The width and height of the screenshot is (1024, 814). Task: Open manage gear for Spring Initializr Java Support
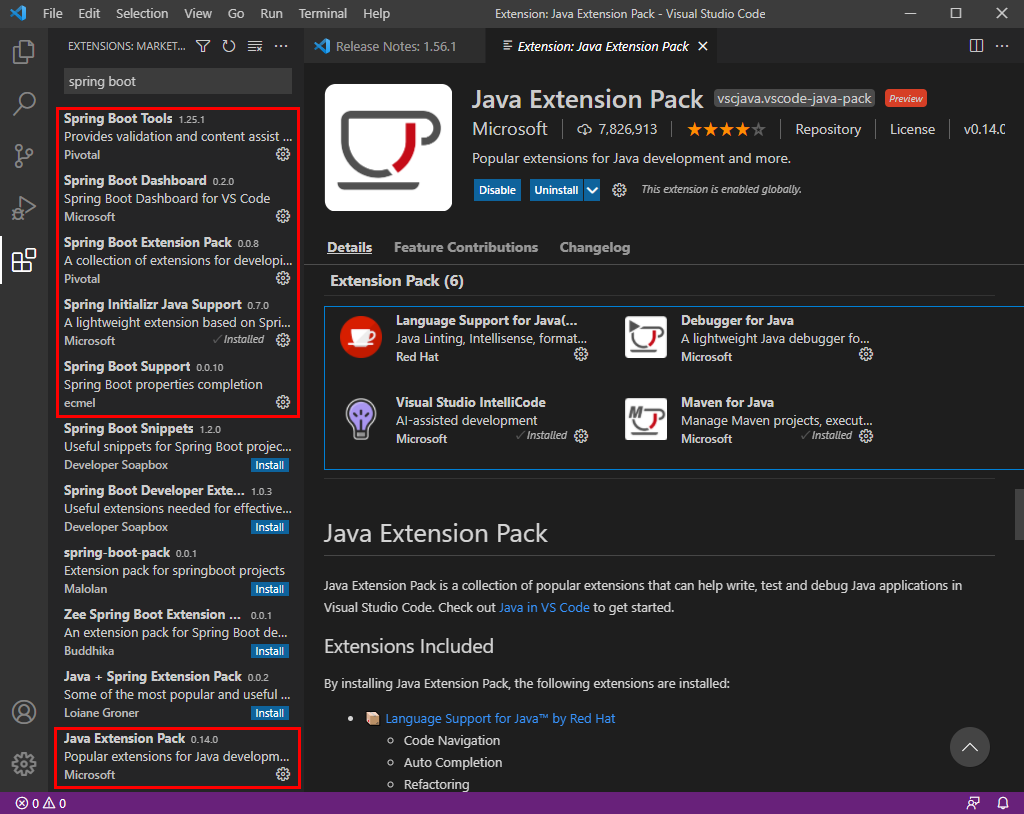point(283,340)
